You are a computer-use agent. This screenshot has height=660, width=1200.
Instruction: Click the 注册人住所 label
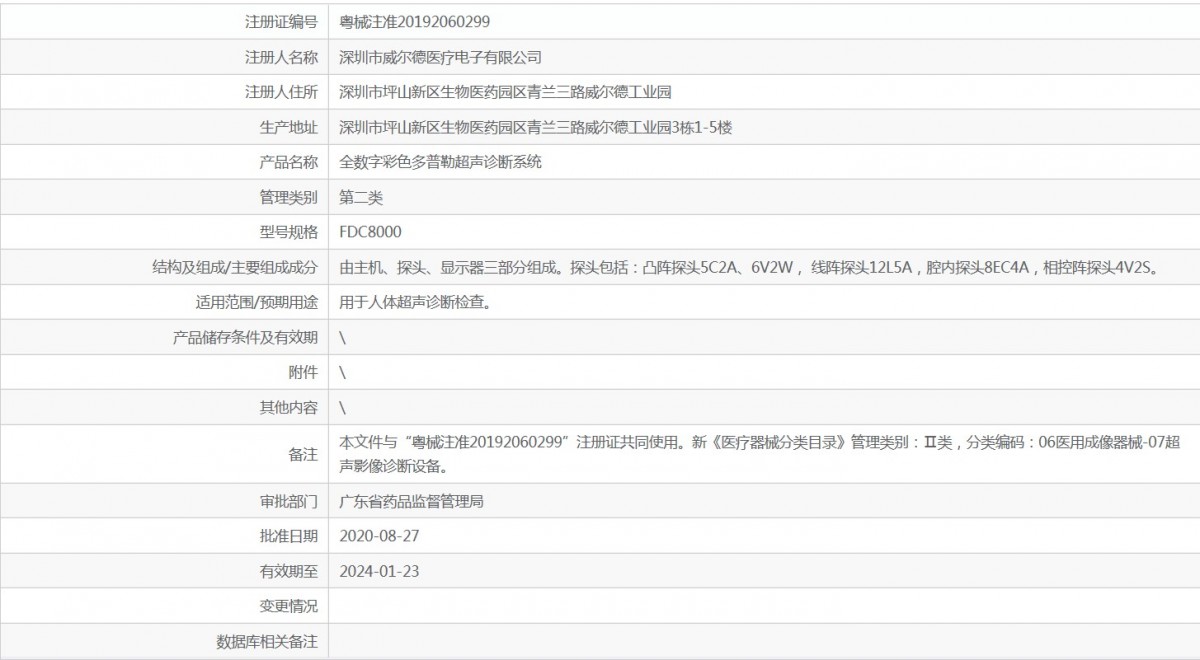281,92
